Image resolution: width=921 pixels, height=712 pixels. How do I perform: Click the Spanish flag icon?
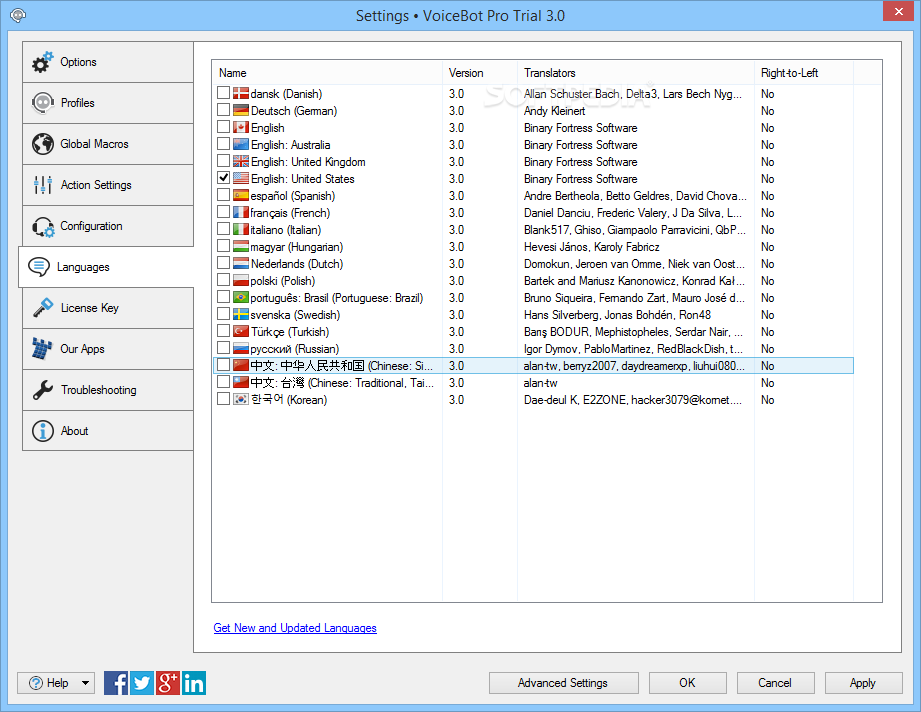(x=241, y=196)
